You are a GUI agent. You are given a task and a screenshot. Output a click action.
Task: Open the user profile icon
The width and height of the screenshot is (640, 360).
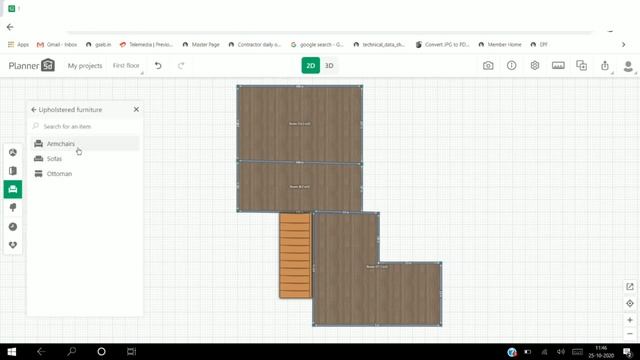(628, 66)
